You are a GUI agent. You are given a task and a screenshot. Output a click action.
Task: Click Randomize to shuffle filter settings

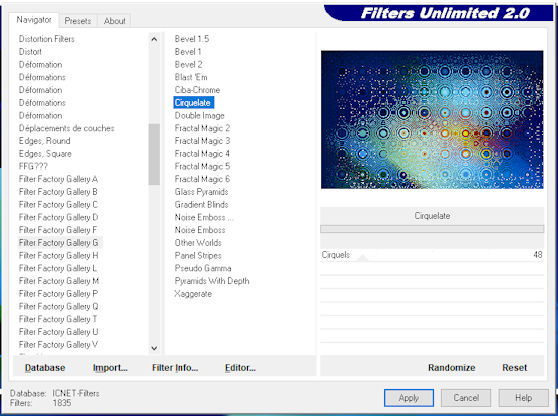451,368
